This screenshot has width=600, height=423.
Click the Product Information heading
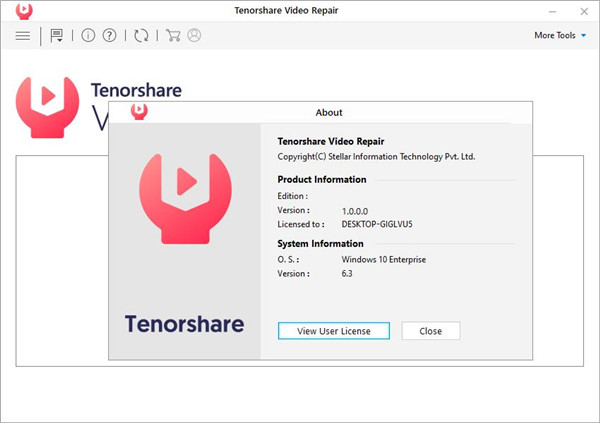click(x=322, y=180)
